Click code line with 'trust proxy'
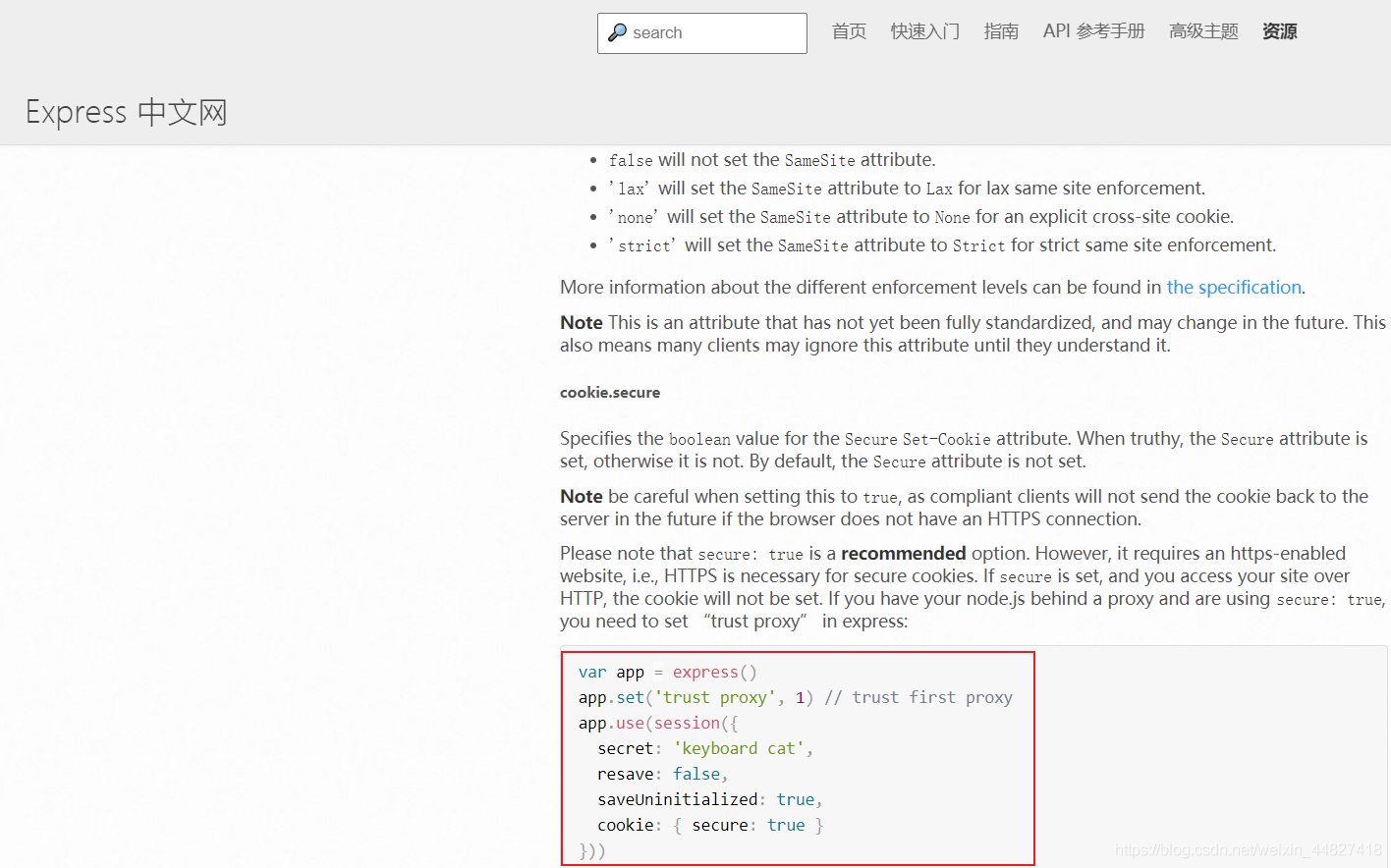 point(796,697)
